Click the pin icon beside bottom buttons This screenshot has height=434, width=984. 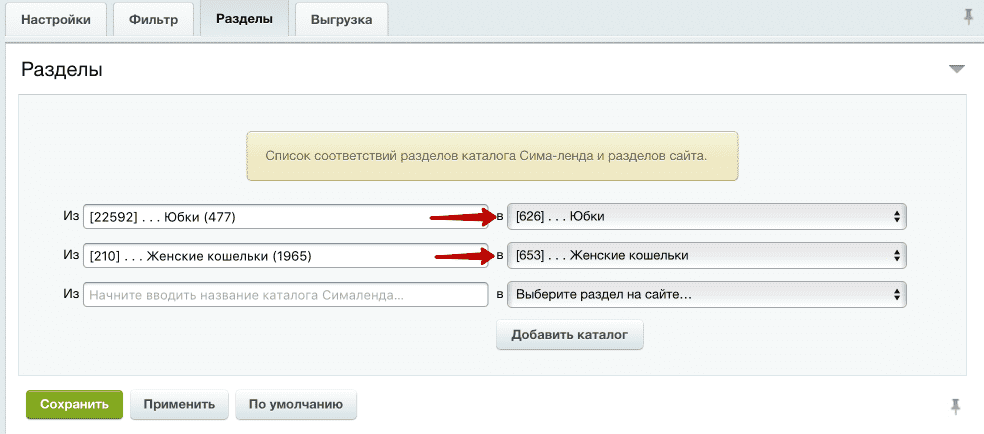(x=955, y=405)
